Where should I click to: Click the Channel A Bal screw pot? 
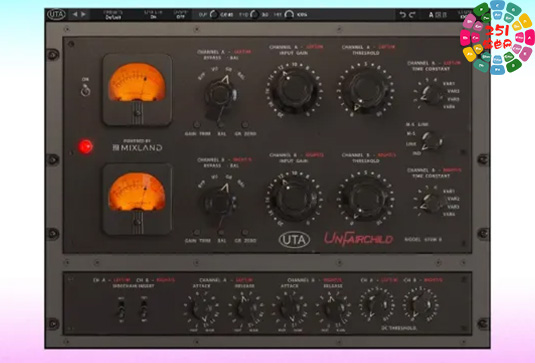click(221, 124)
